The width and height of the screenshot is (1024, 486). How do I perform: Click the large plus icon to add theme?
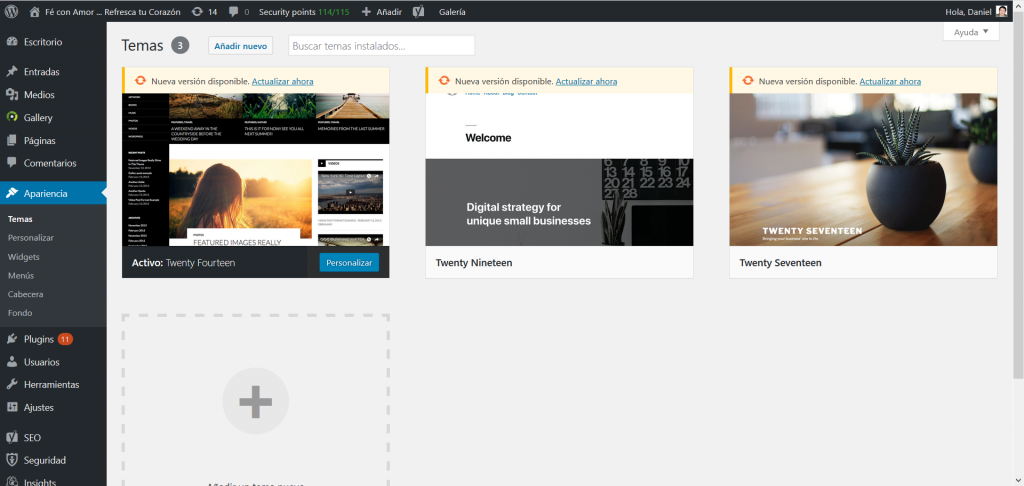255,402
